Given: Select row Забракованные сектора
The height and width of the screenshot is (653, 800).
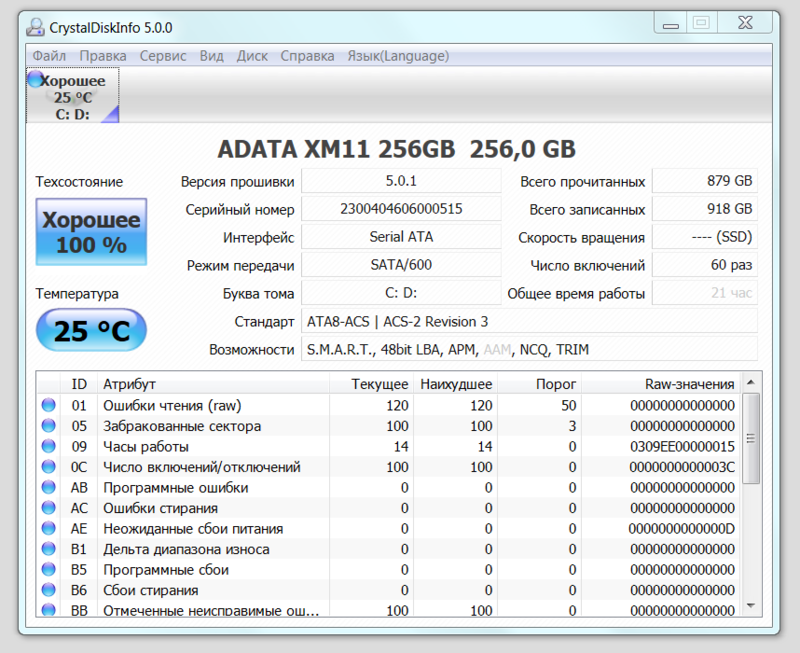Looking at the screenshot, I should [x=389, y=425].
